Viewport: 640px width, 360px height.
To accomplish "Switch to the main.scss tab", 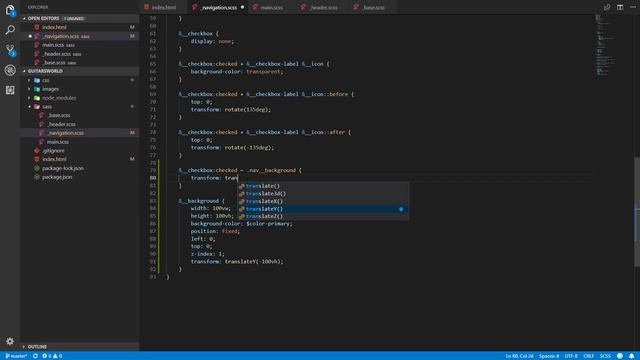I will [x=271, y=7].
